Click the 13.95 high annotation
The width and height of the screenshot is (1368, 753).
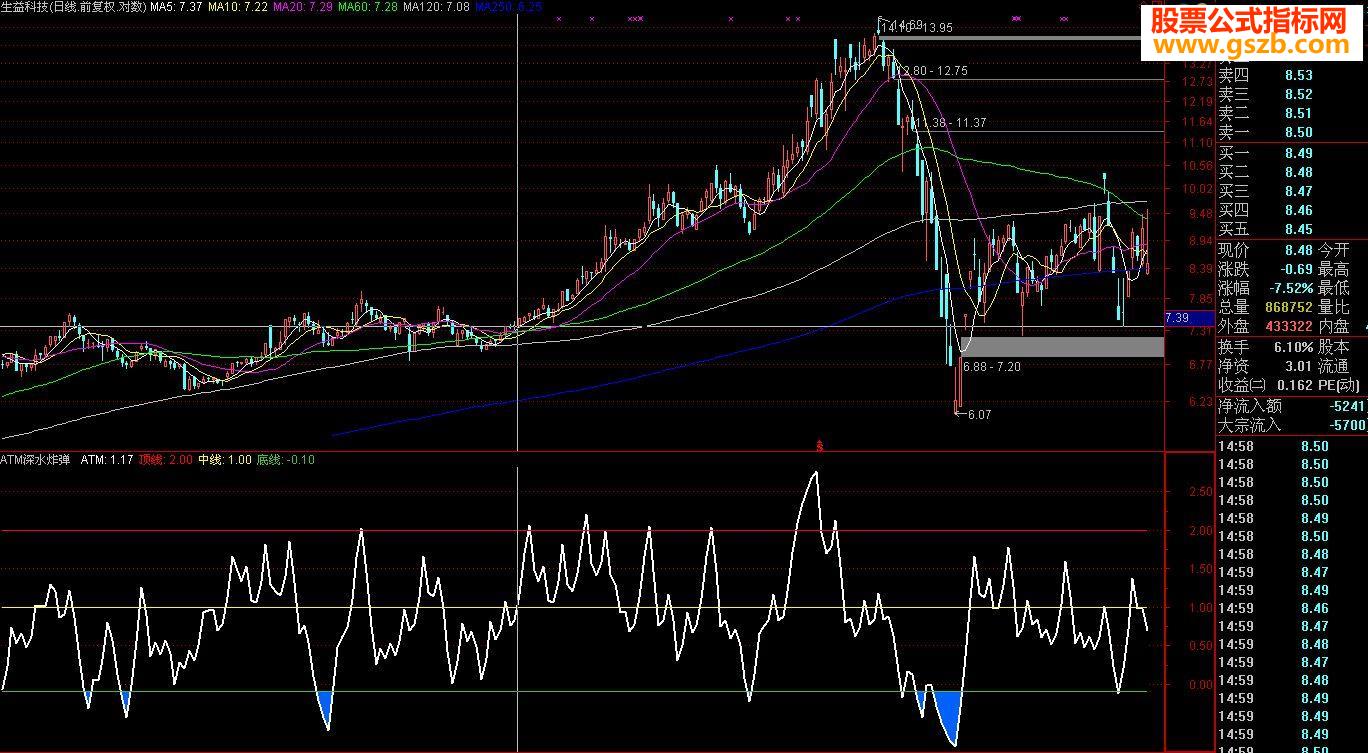[940, 28]
